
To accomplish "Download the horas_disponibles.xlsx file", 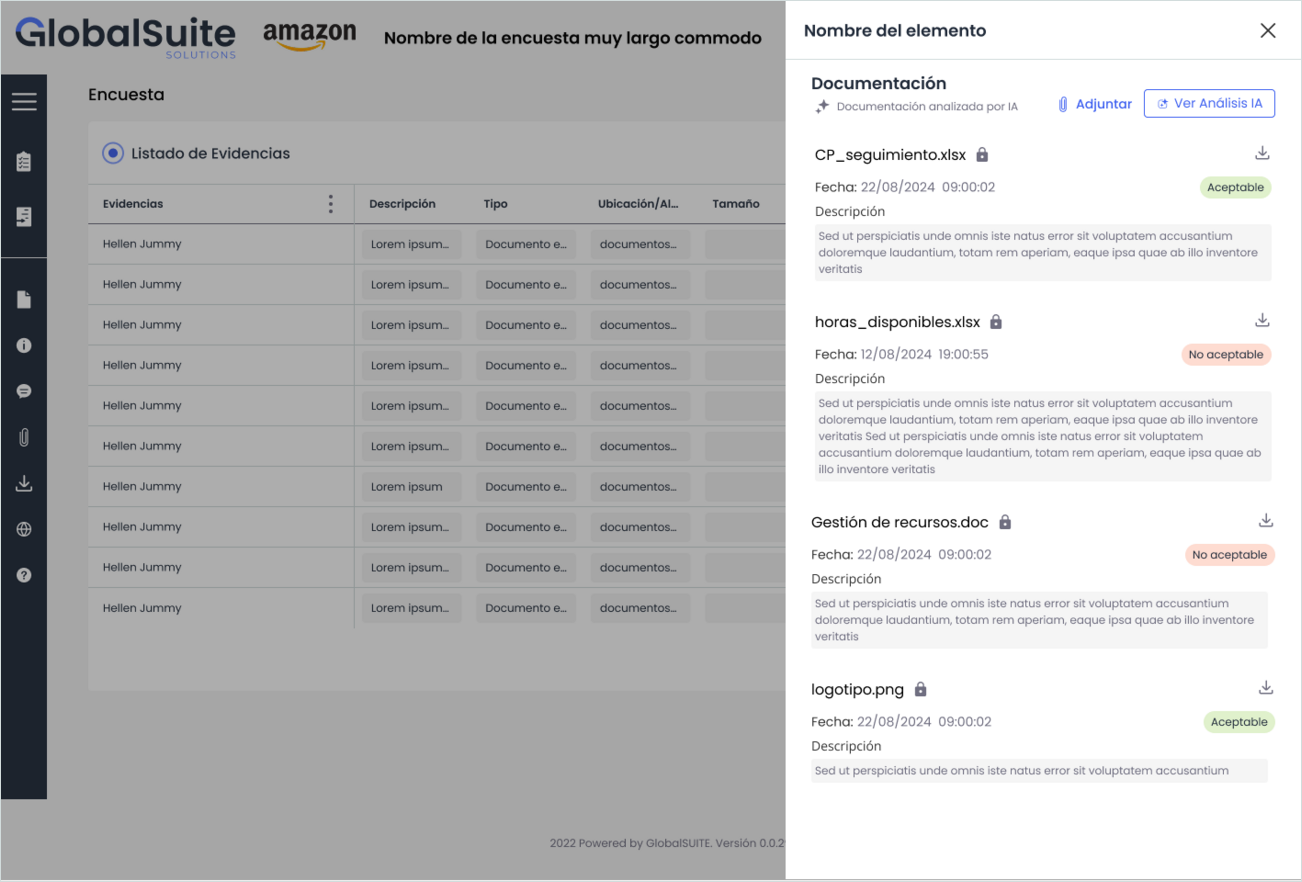I will coord(1262,320).
